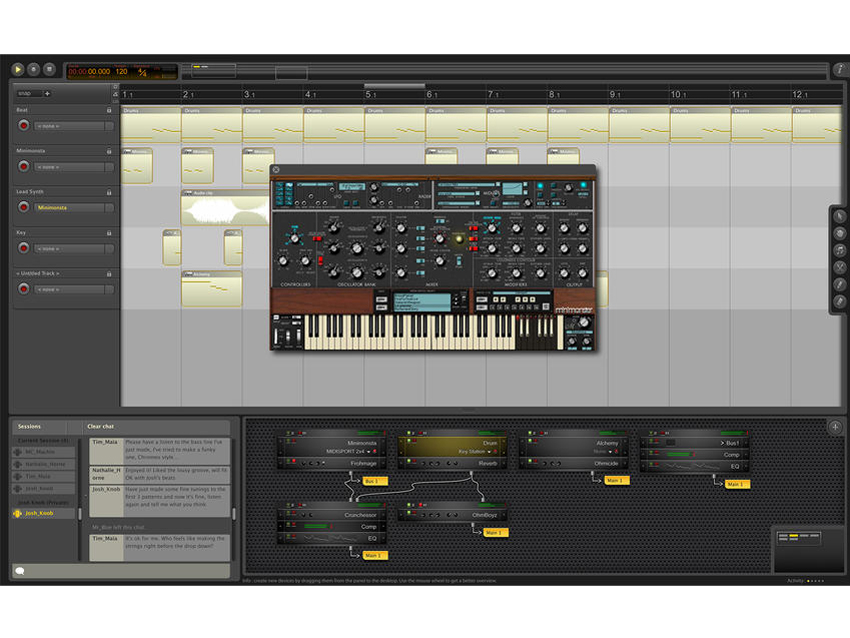Click the horizontal scroll handle above timeline
850x638 pixels.
(394, 86)
